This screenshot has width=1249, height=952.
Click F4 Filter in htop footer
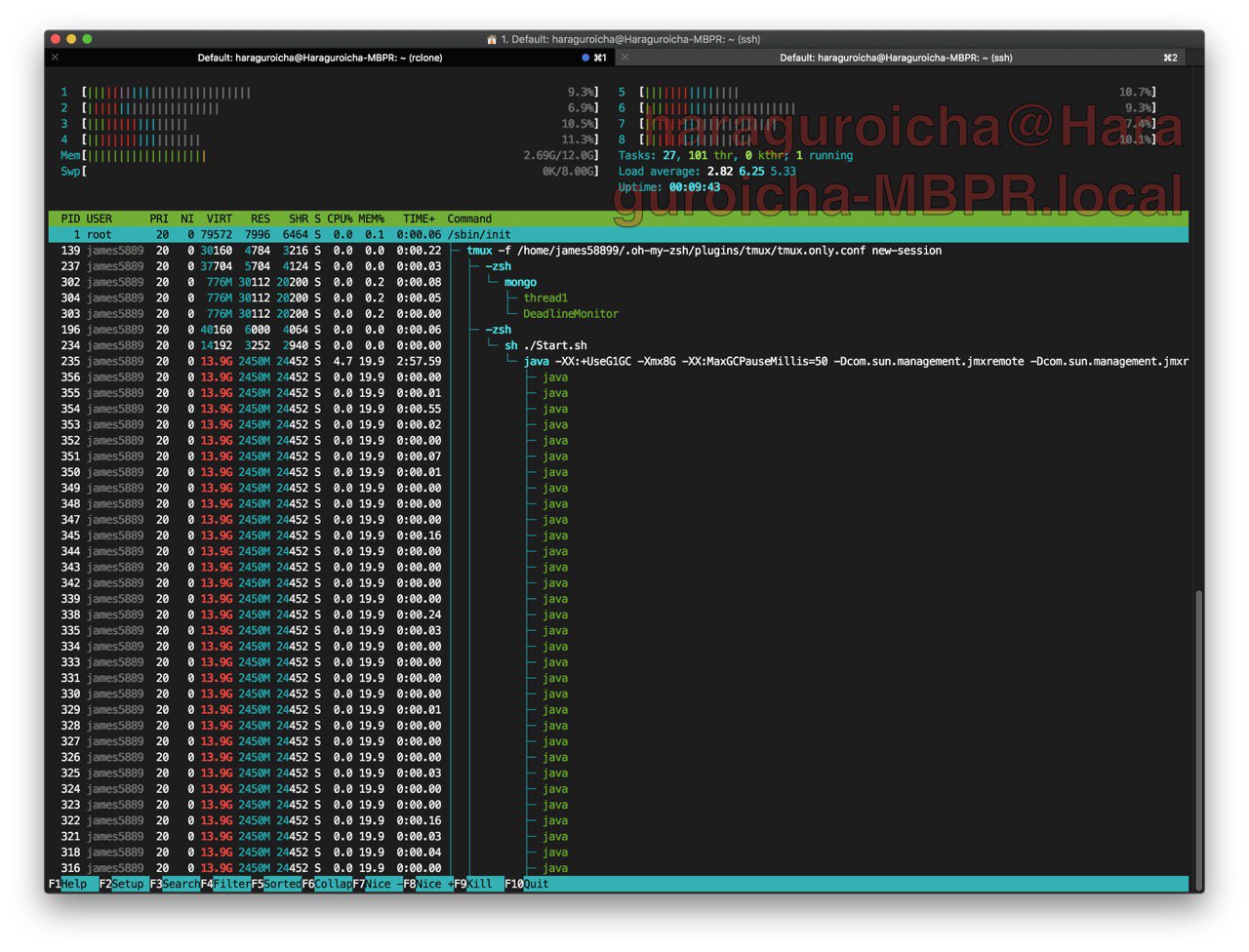(225, 884)
